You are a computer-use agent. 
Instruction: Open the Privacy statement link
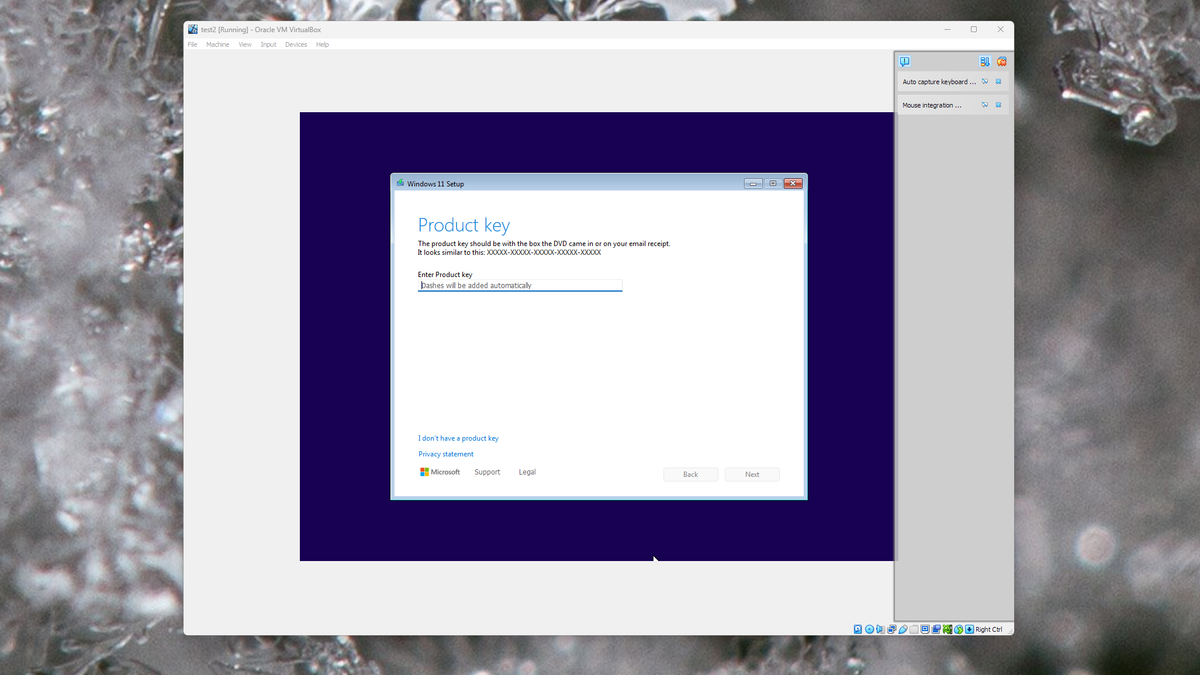[445, 454]
